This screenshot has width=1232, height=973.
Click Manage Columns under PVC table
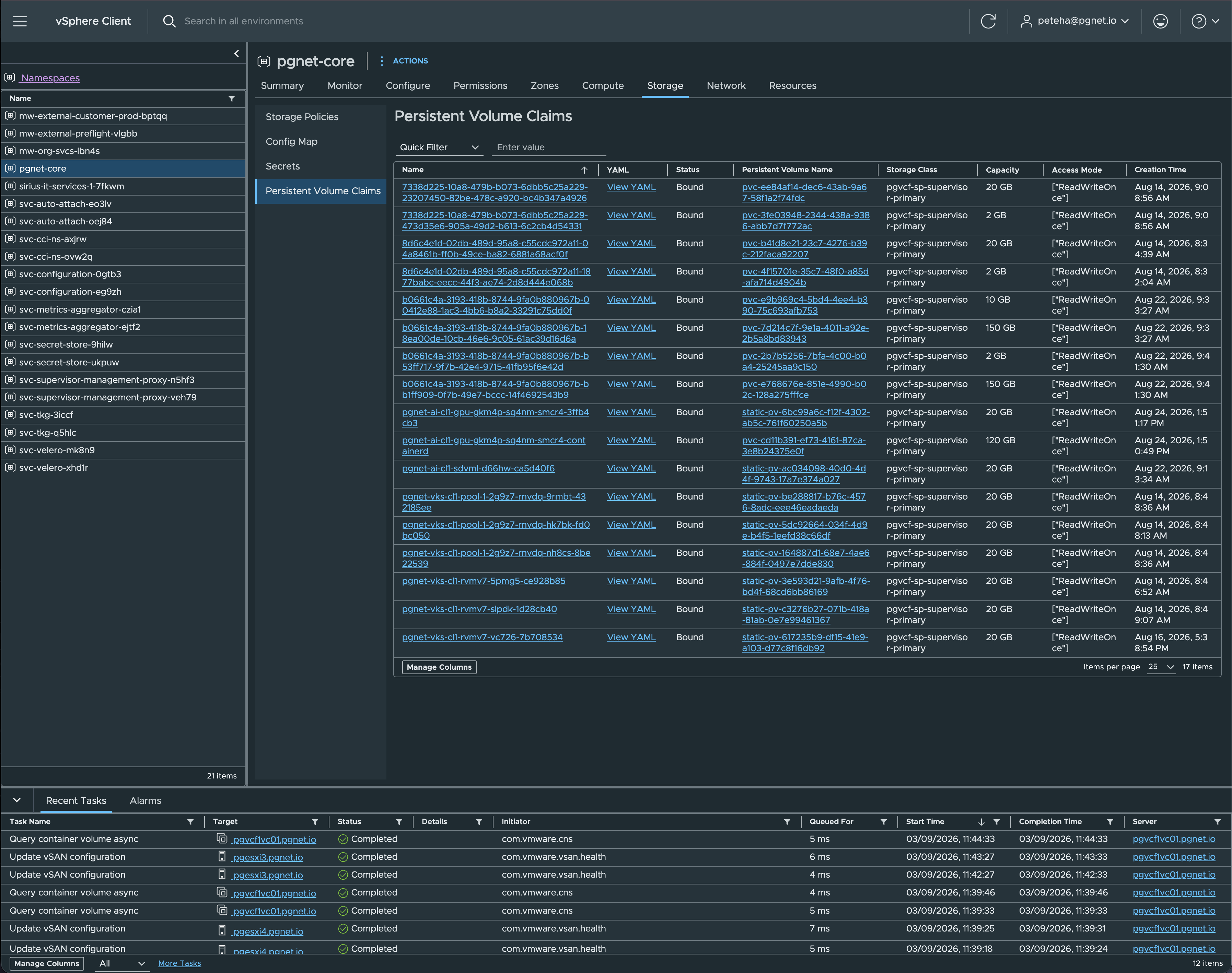[439, 667]
